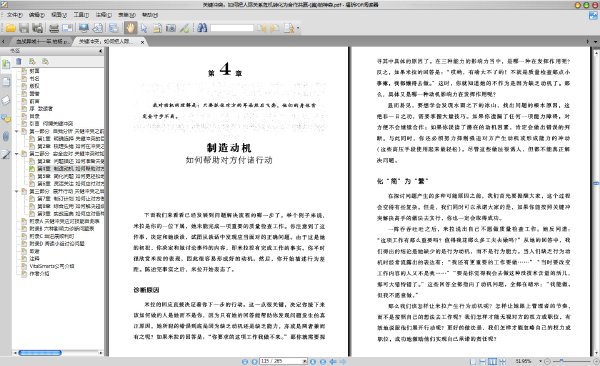Click the Save As icon in toolbar
The height and width of the screenshot is (366, 600).
coord(38,28)
